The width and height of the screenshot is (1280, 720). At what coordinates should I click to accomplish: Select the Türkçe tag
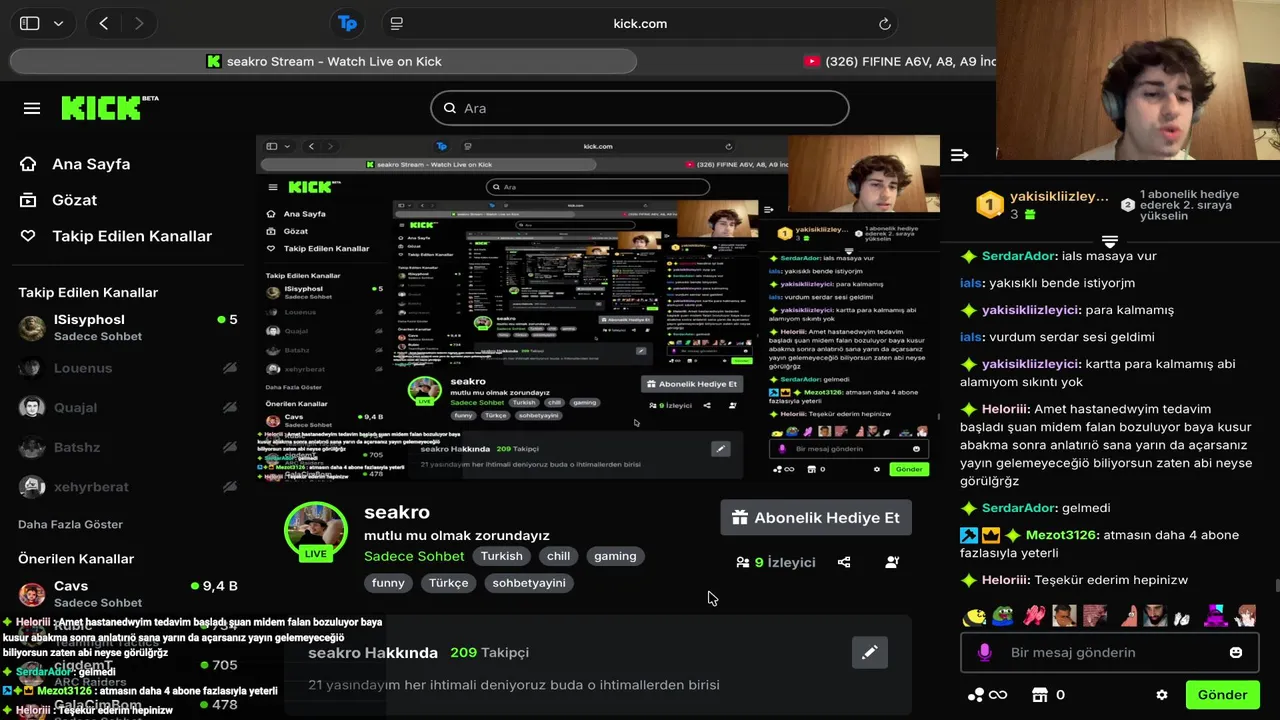point(449,583)
